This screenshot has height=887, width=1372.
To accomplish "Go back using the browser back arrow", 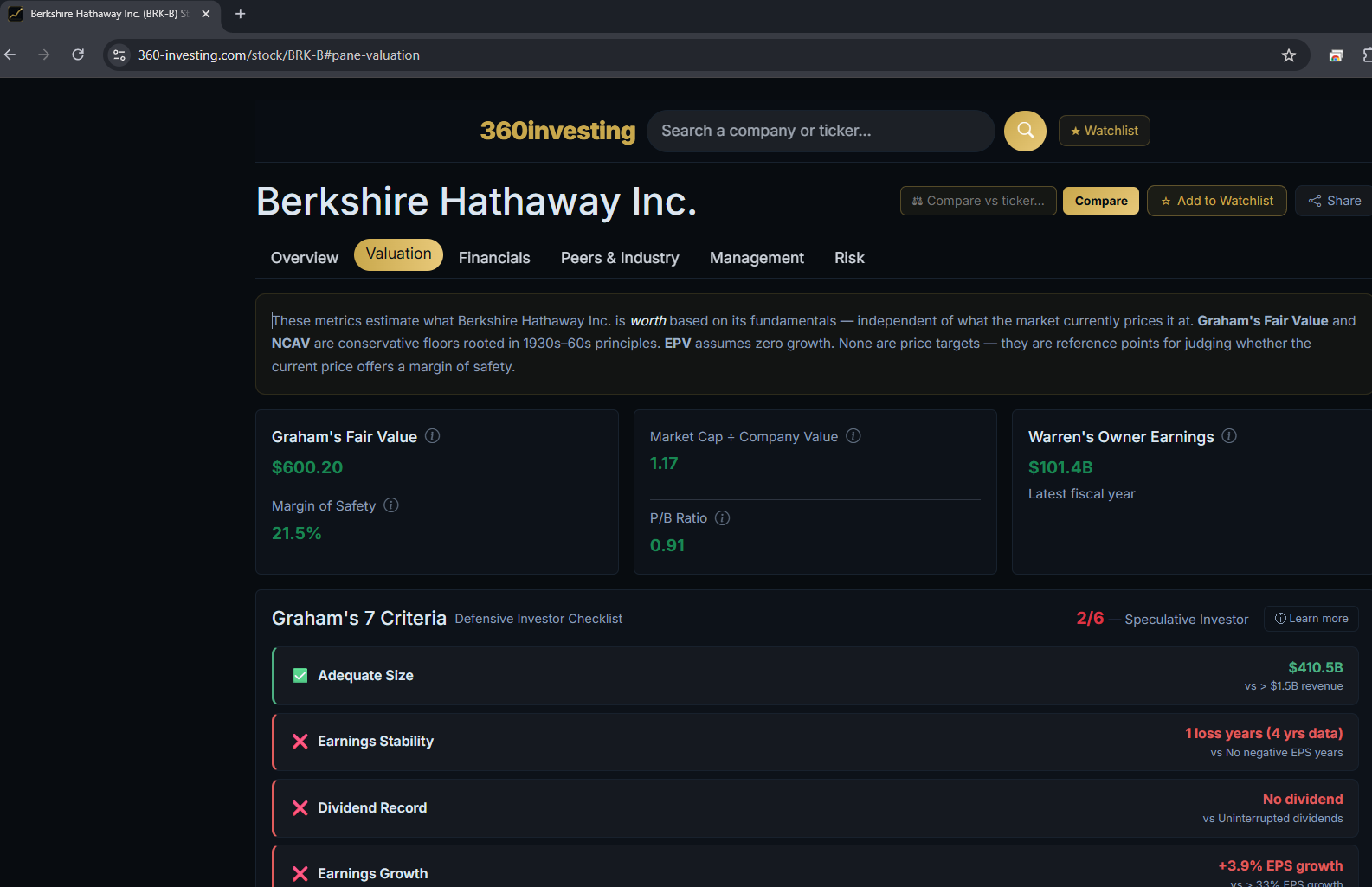I will (x=10, y=55).
